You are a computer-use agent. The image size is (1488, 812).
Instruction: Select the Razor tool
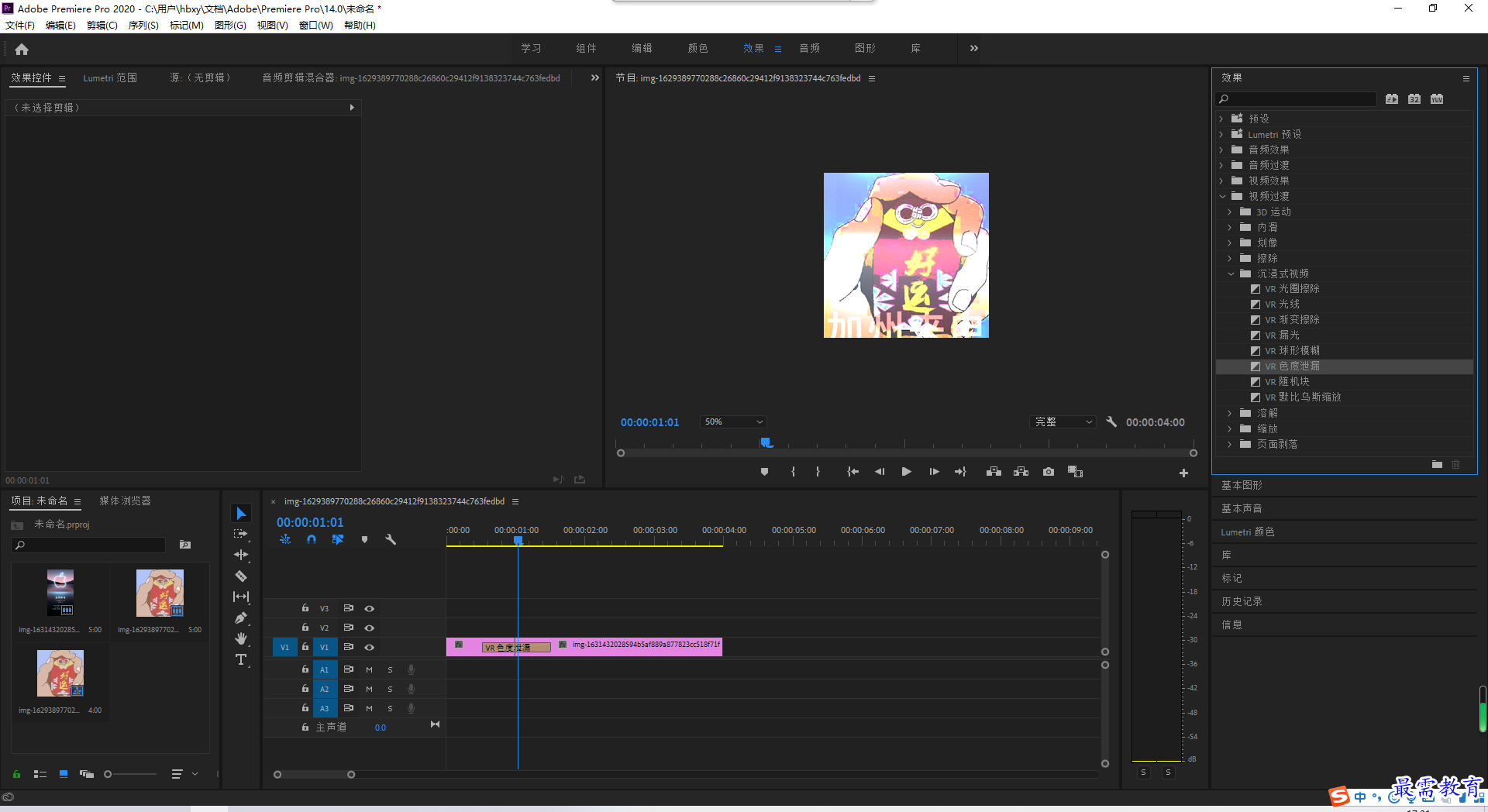[x=241, y=576]
